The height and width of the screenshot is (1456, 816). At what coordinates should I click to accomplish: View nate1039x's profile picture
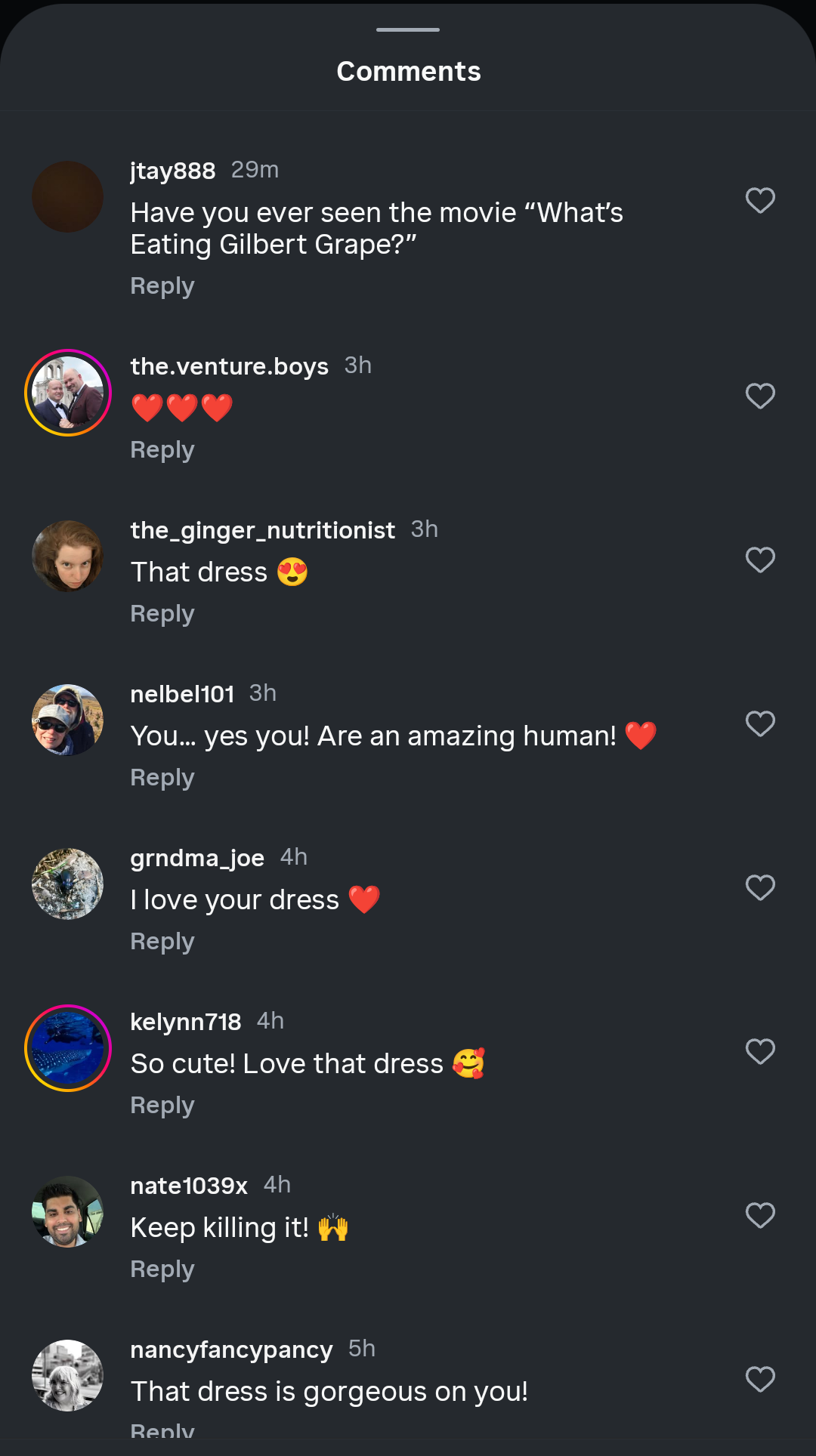click(68, 1212)
